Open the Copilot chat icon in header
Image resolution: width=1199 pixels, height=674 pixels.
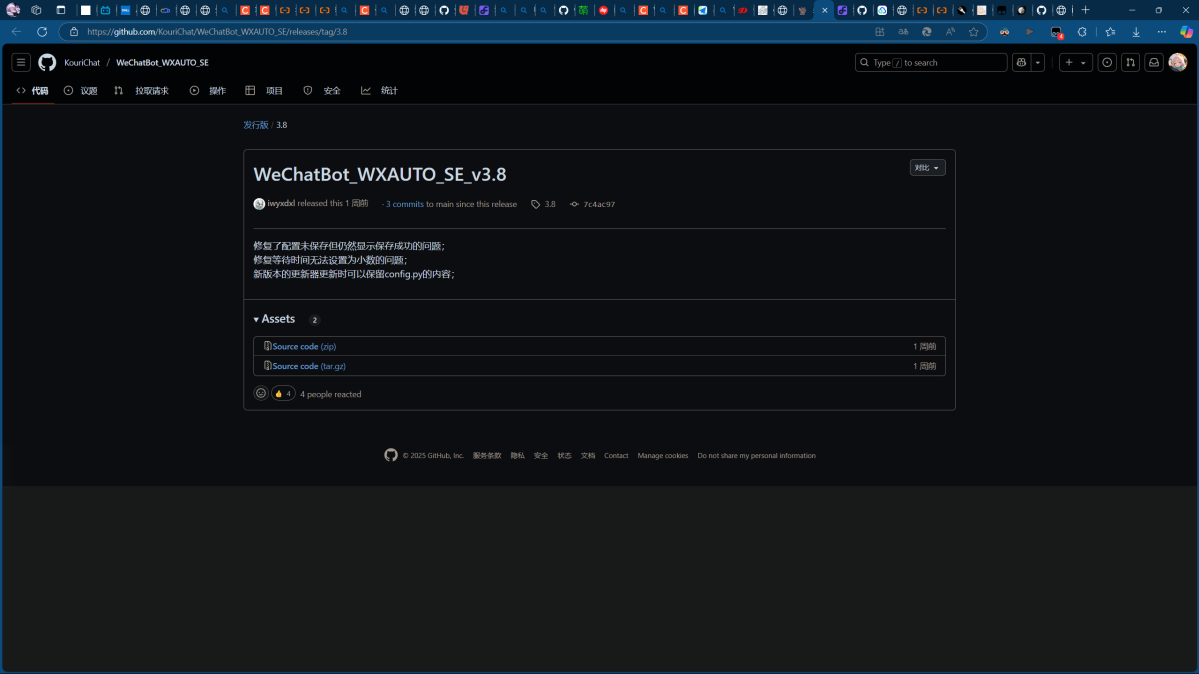coord(1021,62)
